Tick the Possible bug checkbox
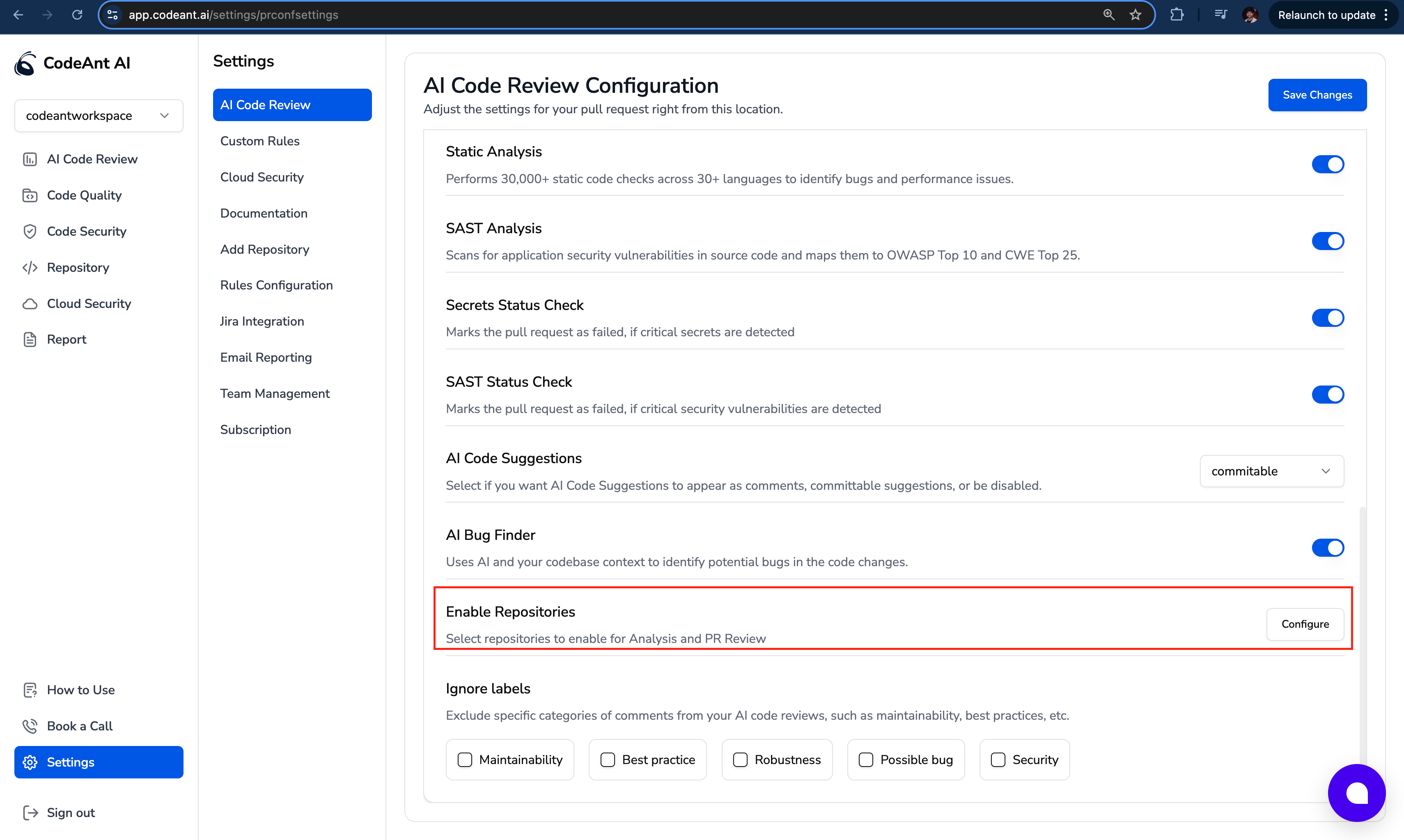Viewport: 1404px width, 840px height. 866,760
